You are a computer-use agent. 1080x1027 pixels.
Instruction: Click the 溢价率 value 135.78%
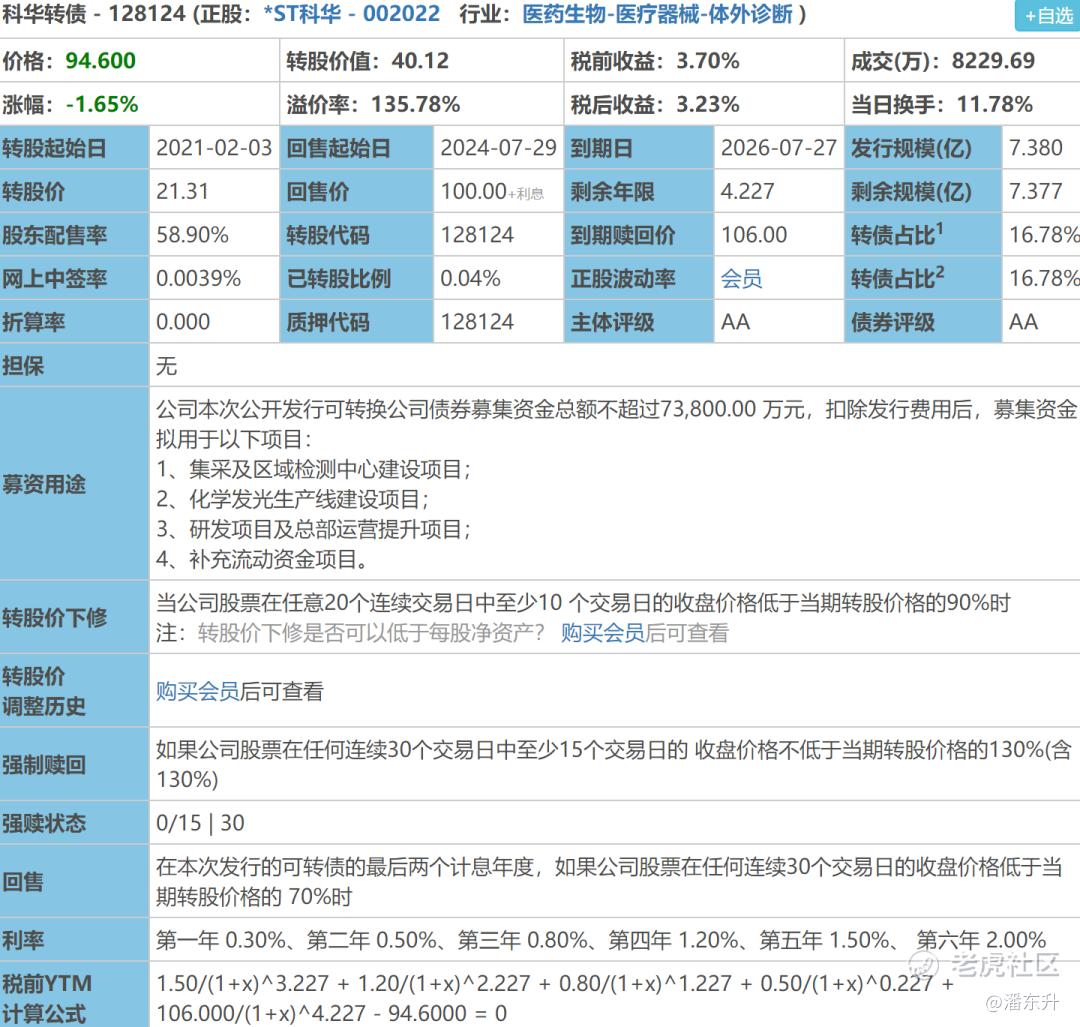415,104
